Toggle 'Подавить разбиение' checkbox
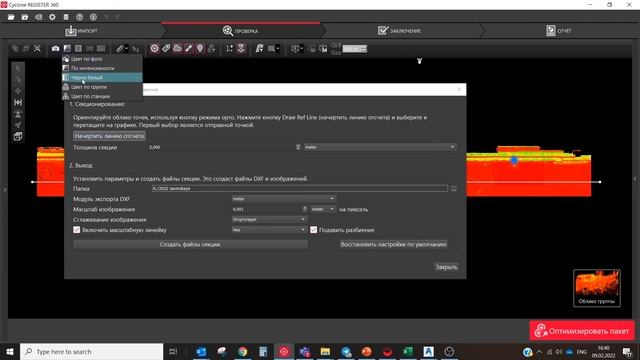 click(x=313, y=230)
